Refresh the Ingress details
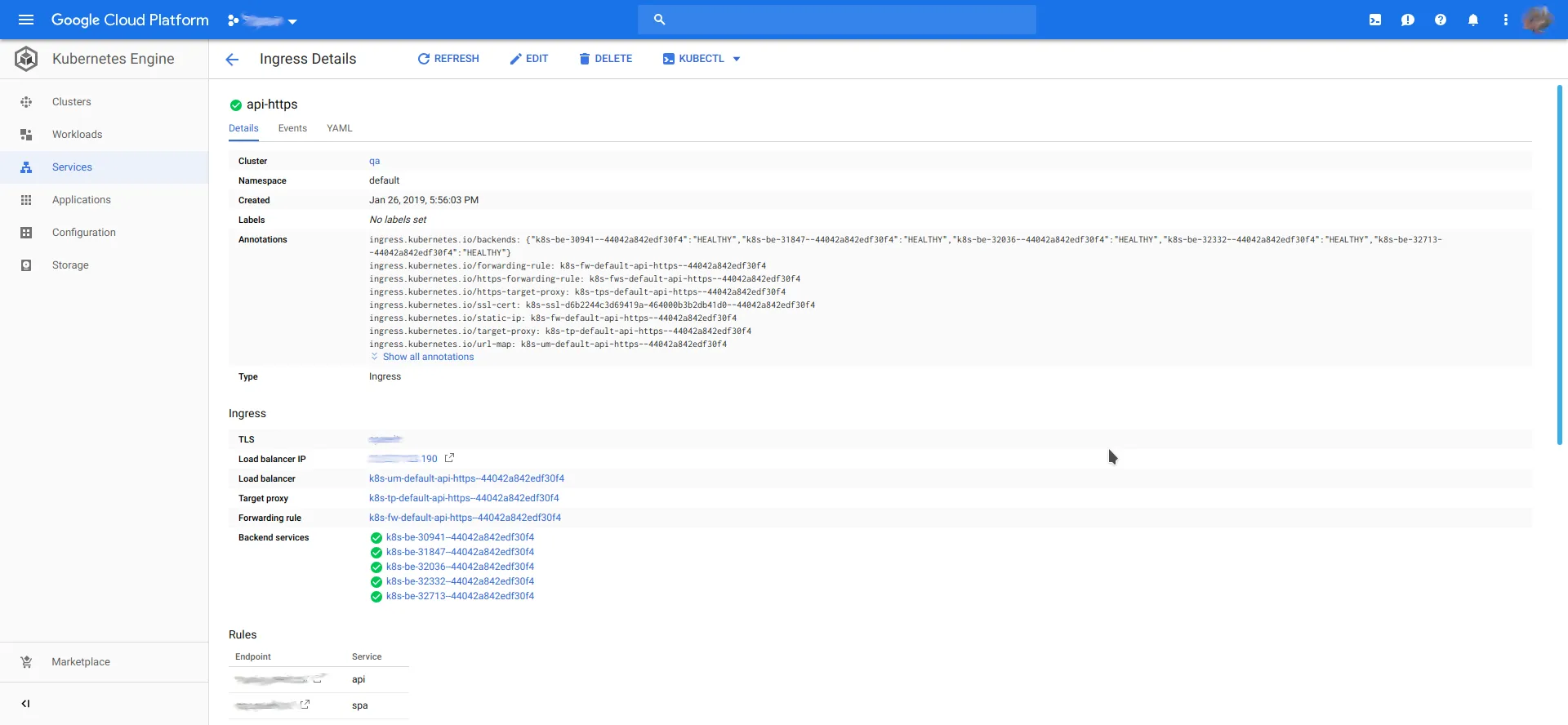Image resolution: width=1568 pixels, height=725 pixels. tap(448, 59)
